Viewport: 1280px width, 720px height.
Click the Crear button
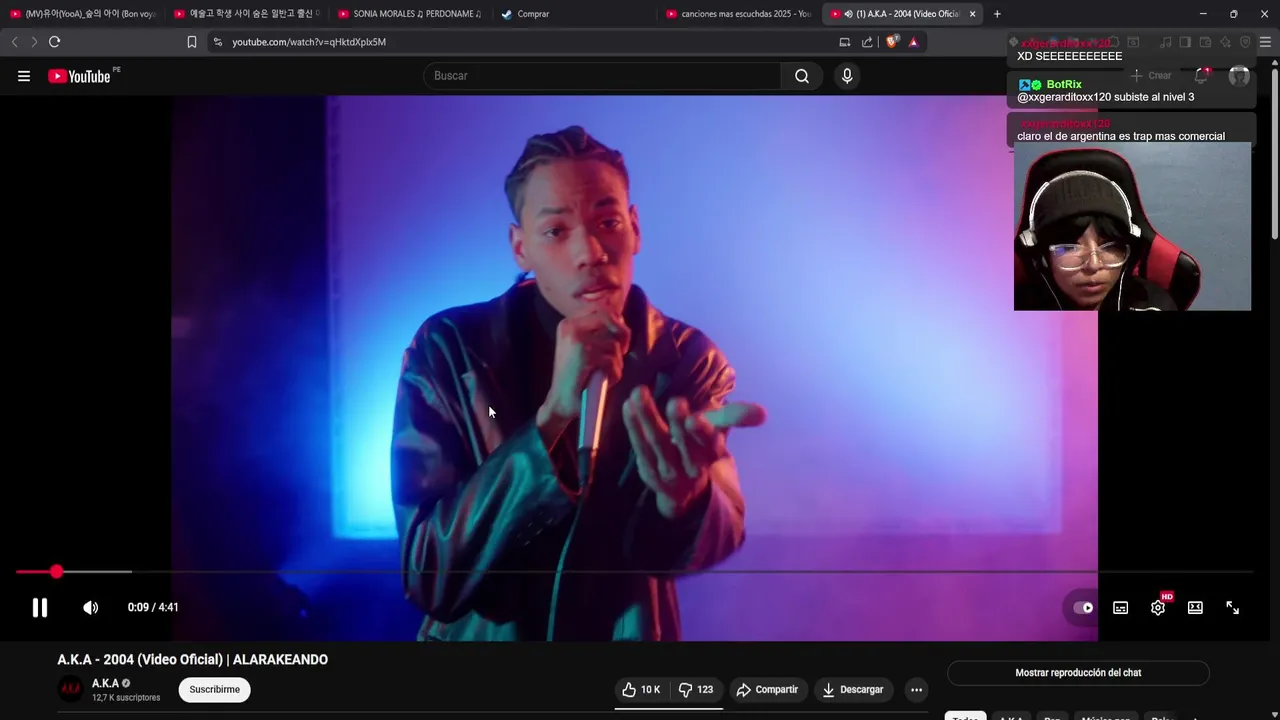(x=1151, y=76)
